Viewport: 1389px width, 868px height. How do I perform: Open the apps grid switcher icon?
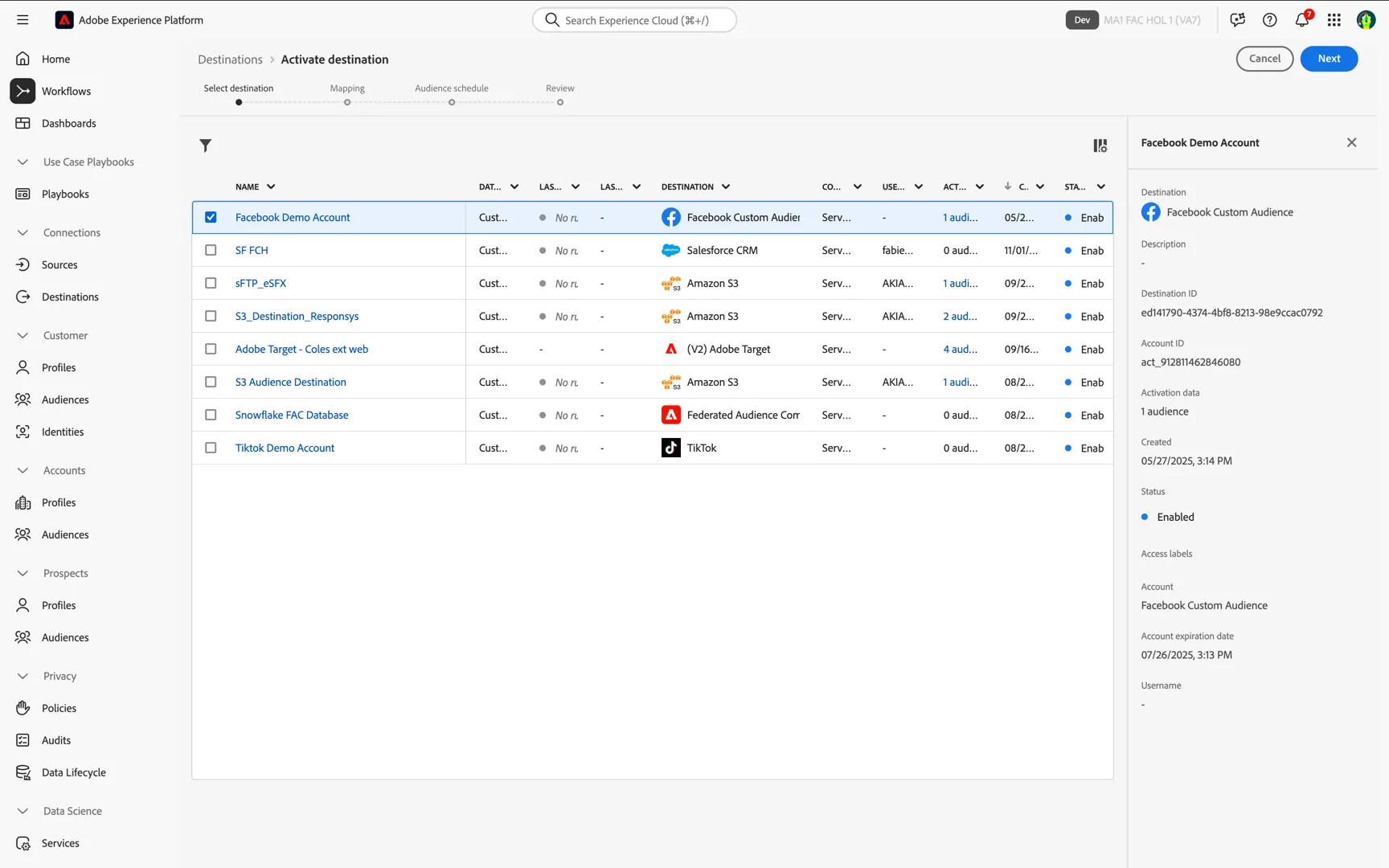pyautogui.click(x=1334, y=20)
